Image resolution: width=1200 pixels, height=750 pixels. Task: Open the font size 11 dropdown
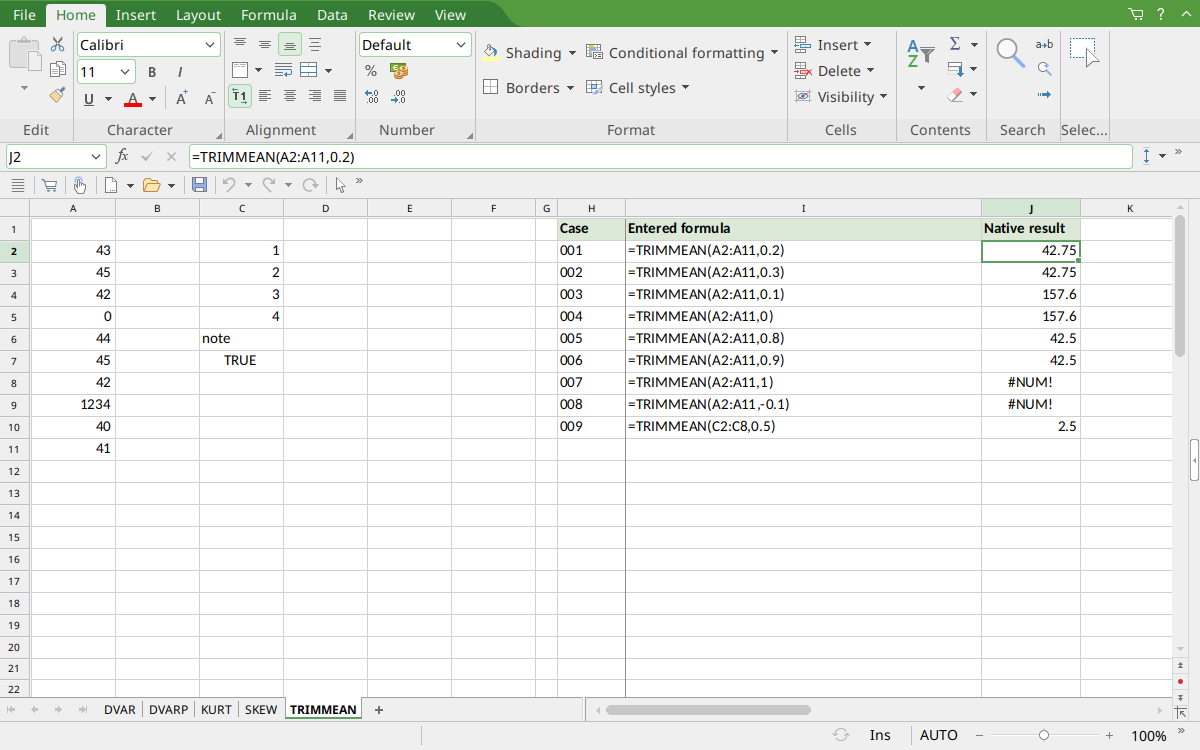(x=126, y=72)
